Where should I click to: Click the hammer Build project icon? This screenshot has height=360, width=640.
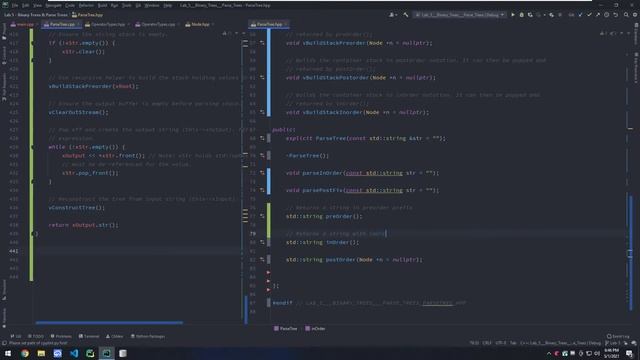pyautogui.click(x=406, y=15)
